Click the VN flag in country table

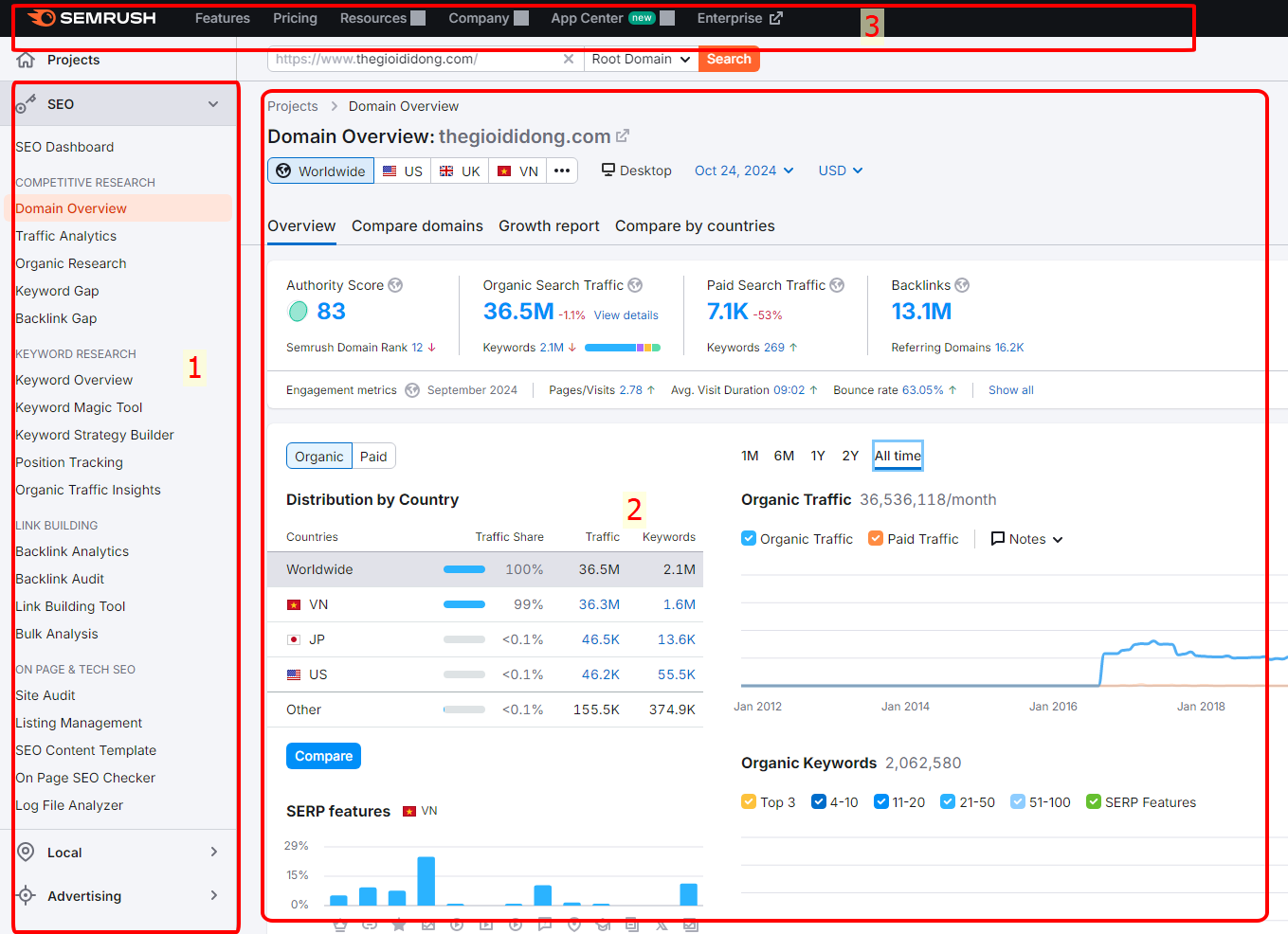coord(294,604)
